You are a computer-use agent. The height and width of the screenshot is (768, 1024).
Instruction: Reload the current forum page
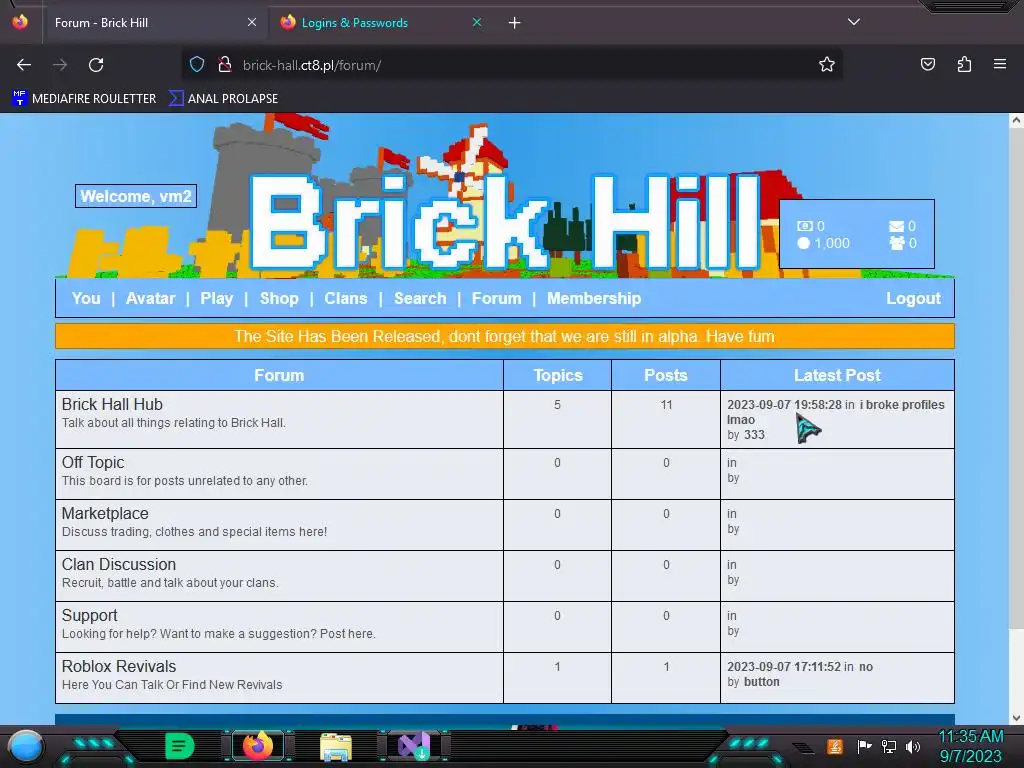96,65
